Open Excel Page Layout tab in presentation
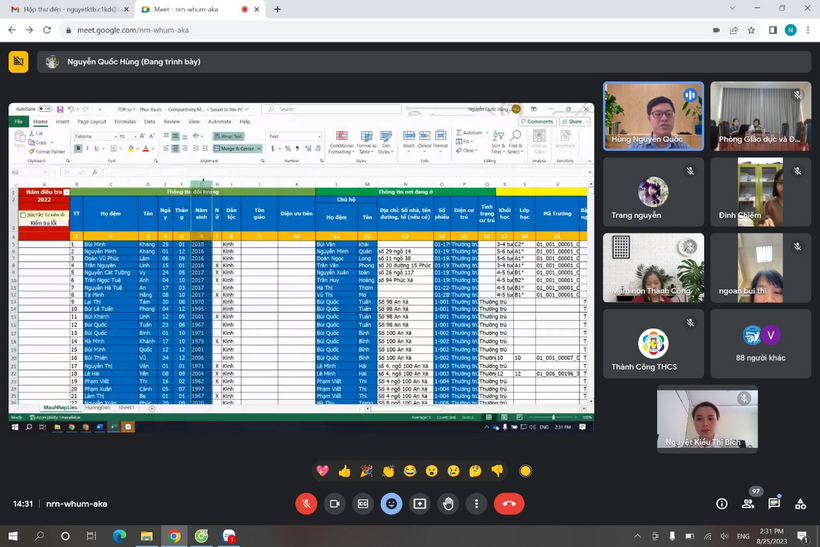This screenshot has height=547, width=820. pyautogui.click(x=92, y=121)
